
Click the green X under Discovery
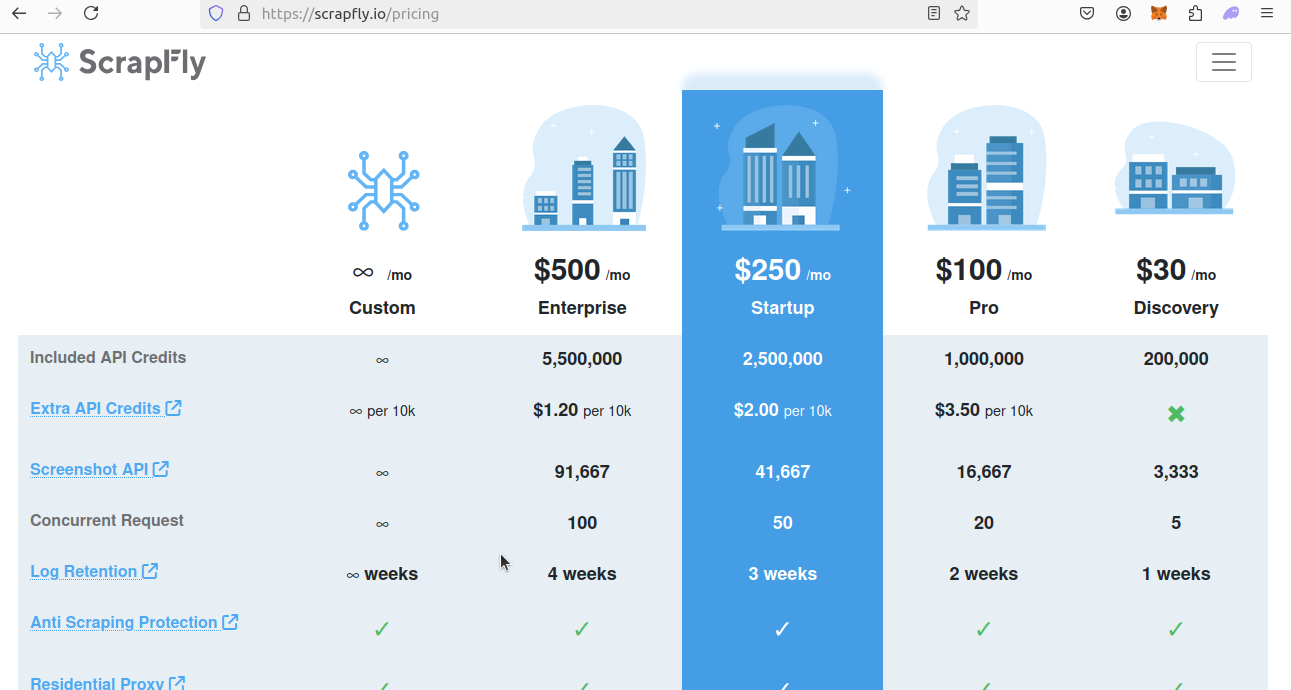click(x=1176, y=413)
